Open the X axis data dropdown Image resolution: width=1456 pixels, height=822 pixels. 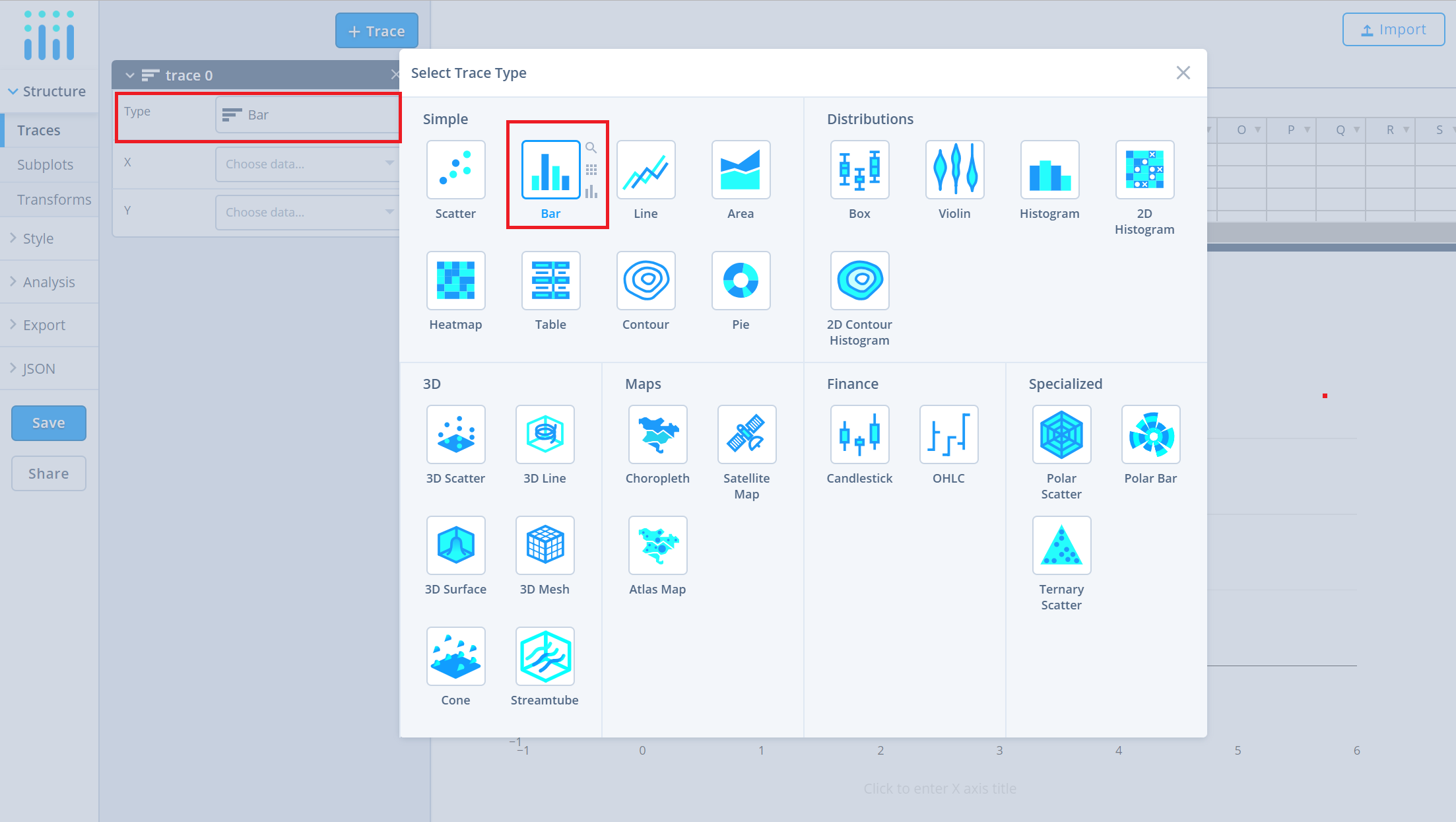(x=305, y=163)
